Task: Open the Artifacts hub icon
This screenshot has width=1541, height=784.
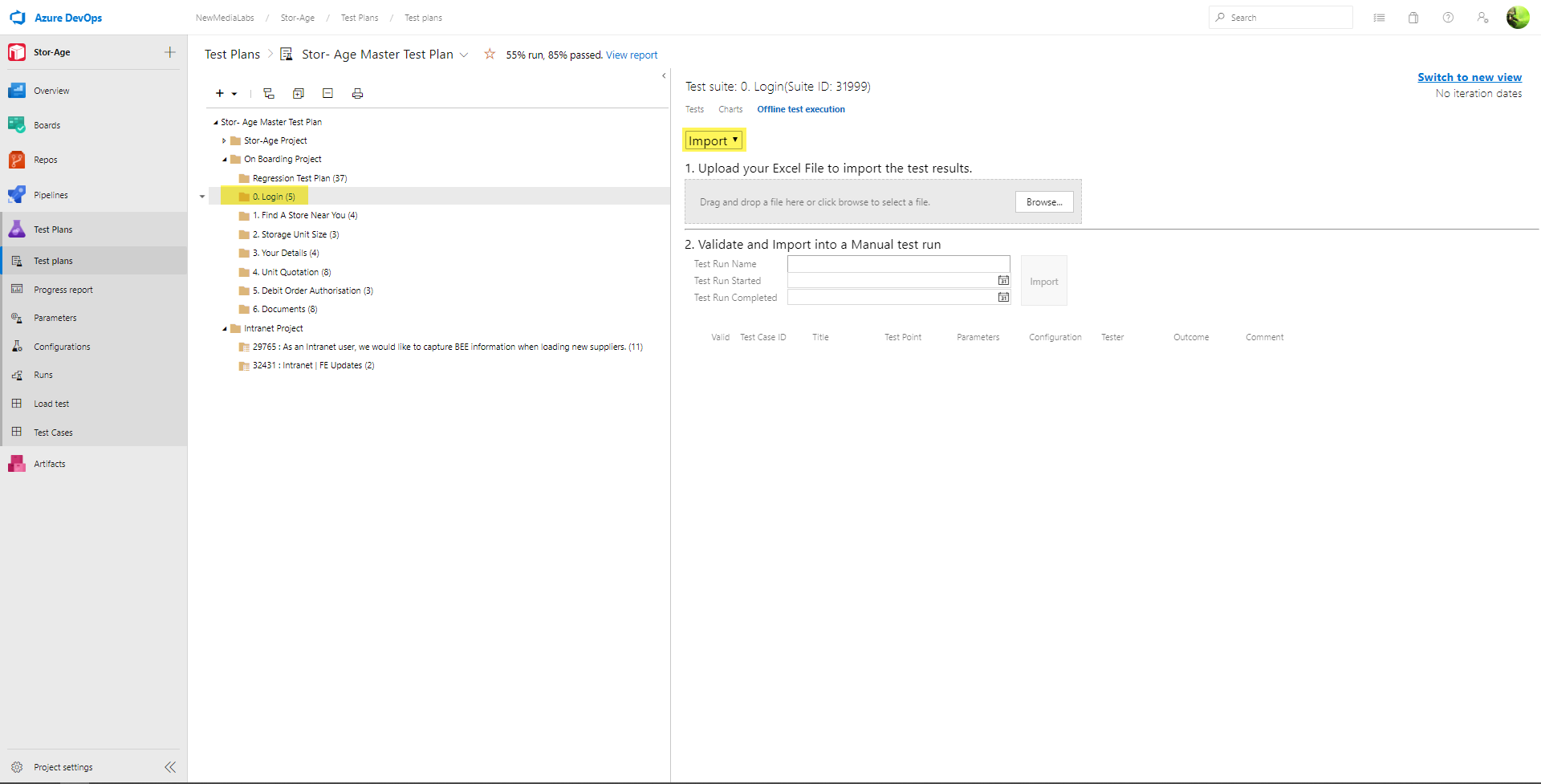Action: (x=17, y=464)
